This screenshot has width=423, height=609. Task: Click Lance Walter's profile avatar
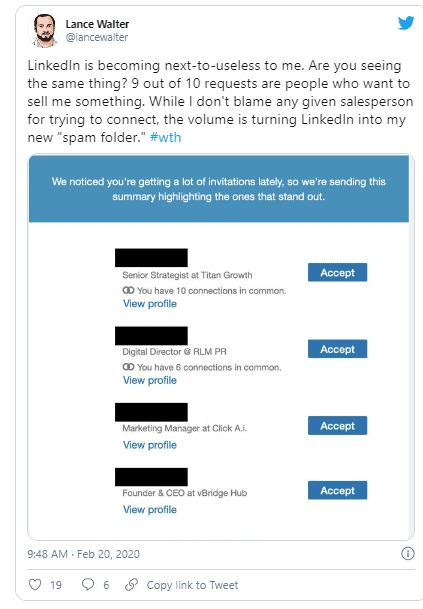[44, 31]
